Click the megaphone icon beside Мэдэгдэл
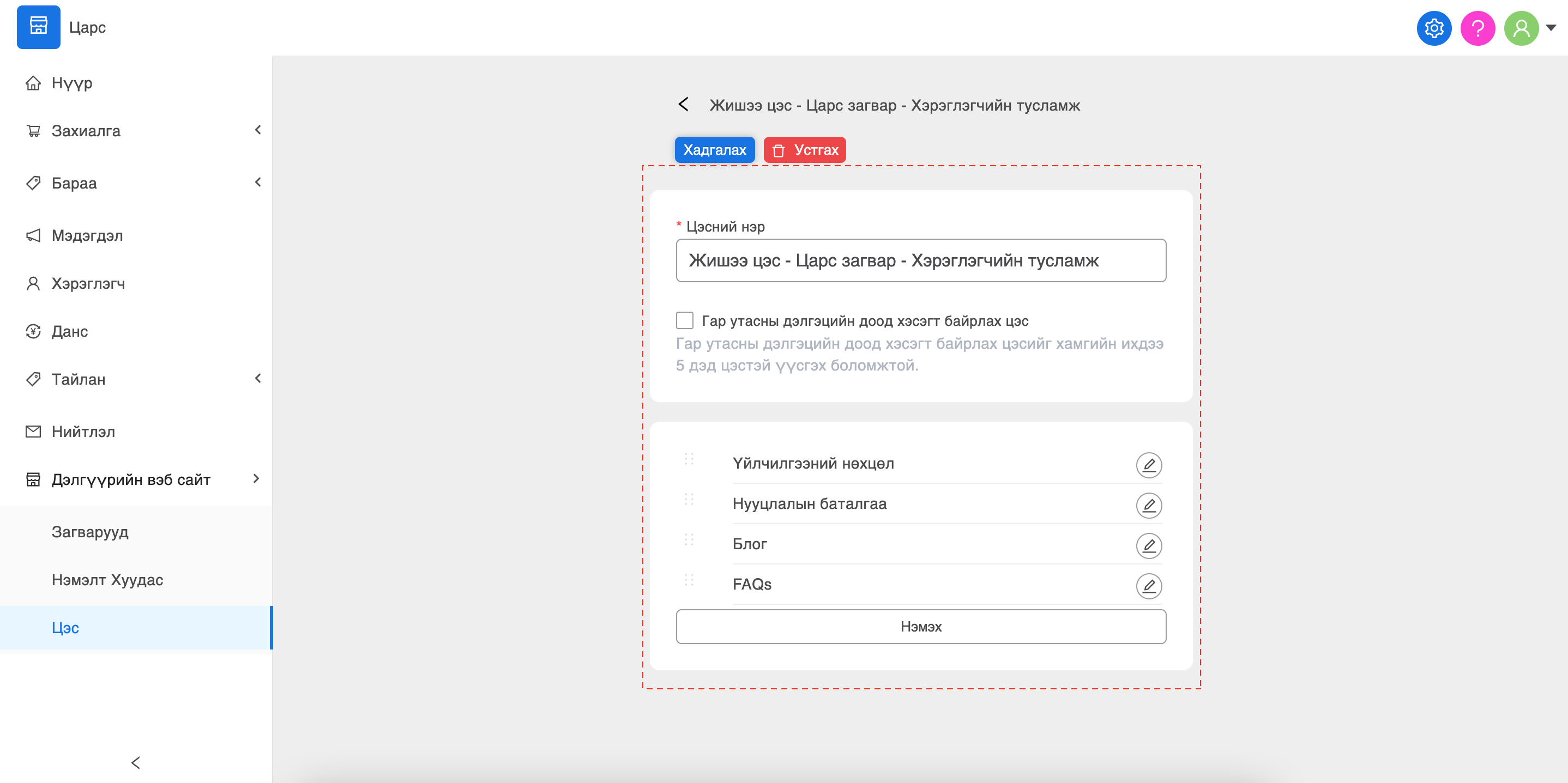 click(x=33, y=235)
